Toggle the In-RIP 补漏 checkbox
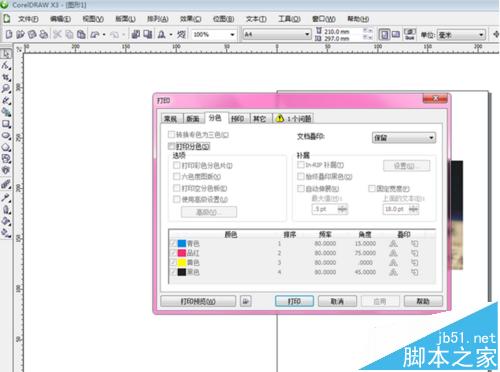Viewport: 500px width, 372px height. [x=301, y=165]
